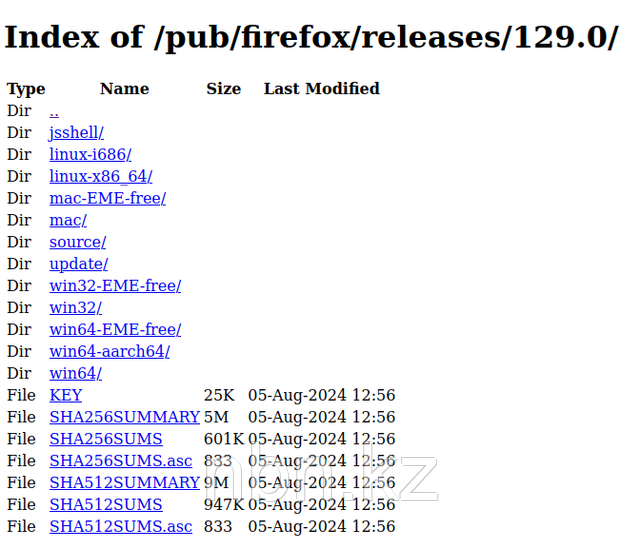Click the 'File' type cell for KEY

click(21, 396)
